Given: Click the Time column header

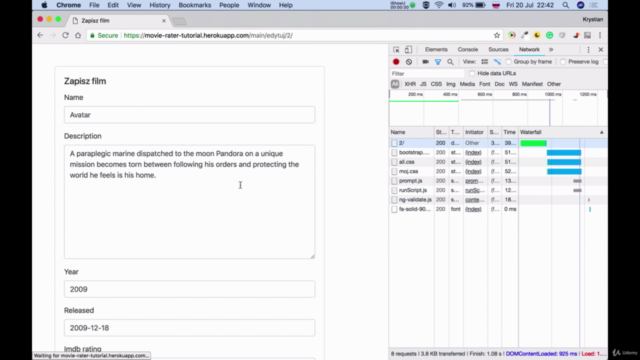Looking at the screenshot, I should click(x=509, y=132).
